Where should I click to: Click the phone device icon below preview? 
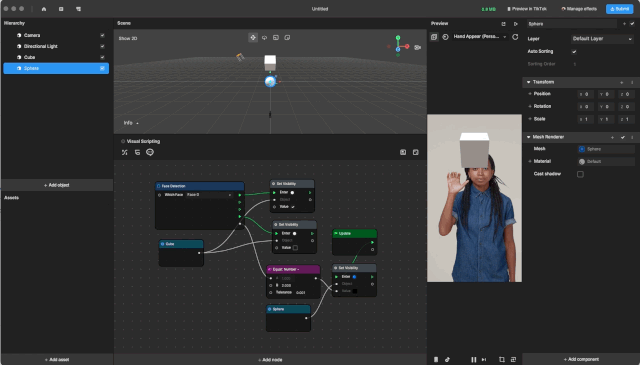point(436,359)
